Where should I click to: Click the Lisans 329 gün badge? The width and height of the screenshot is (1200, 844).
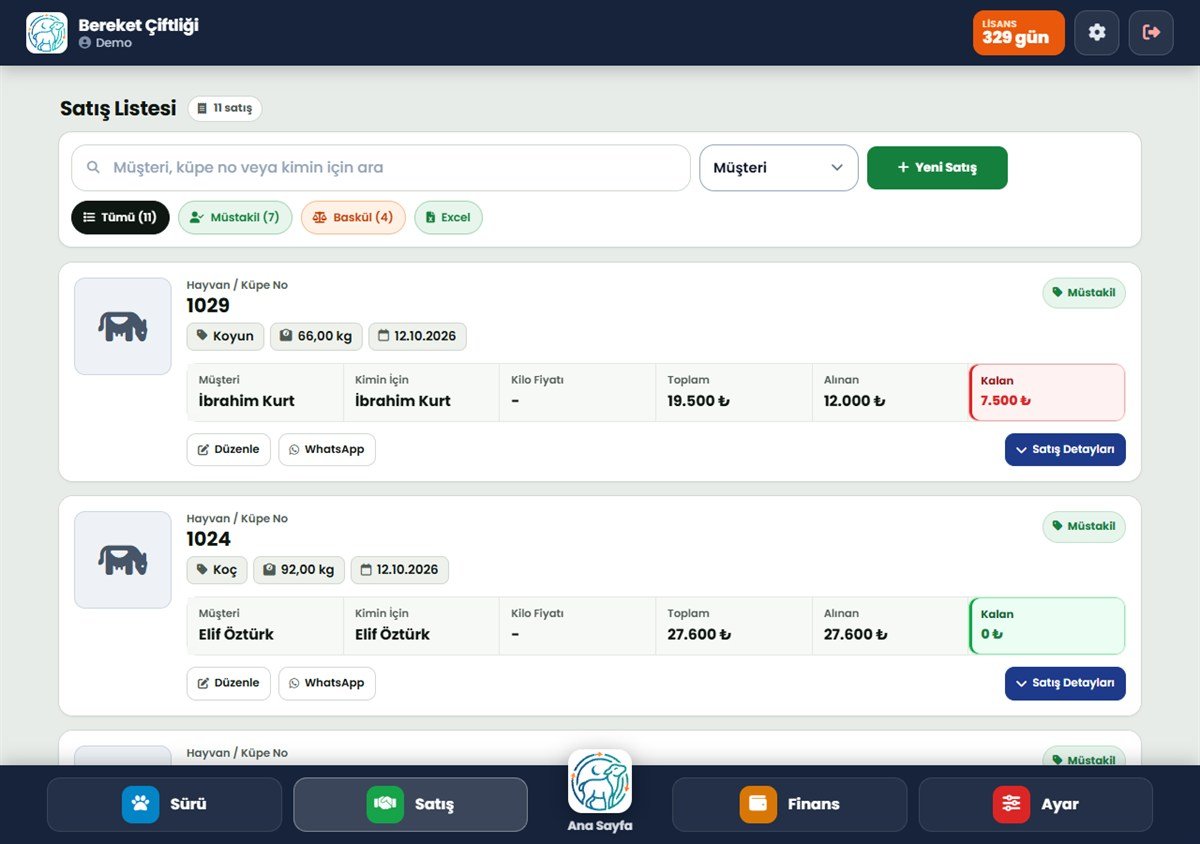point(1019,33)
